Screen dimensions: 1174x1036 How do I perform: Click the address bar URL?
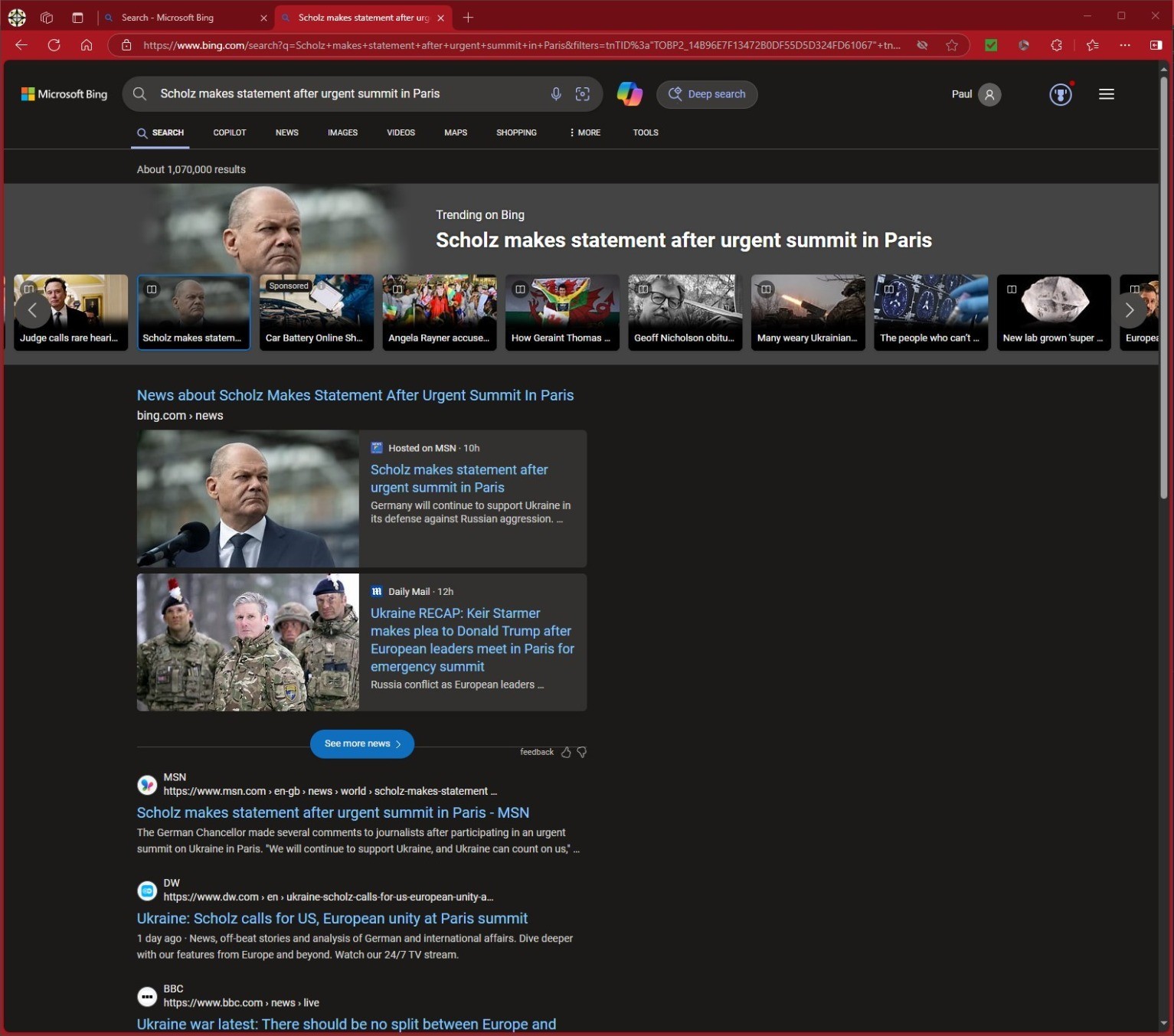[521, 45]
